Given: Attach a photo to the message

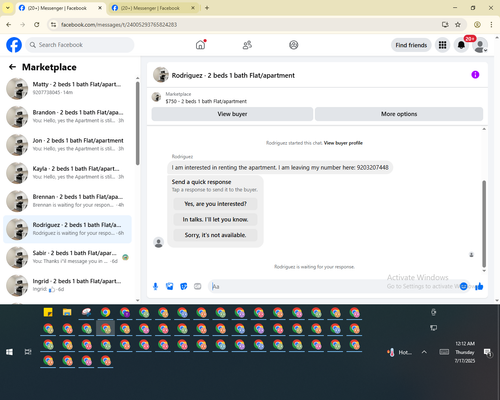Looking at the screenshot, I should click(169, 286).
